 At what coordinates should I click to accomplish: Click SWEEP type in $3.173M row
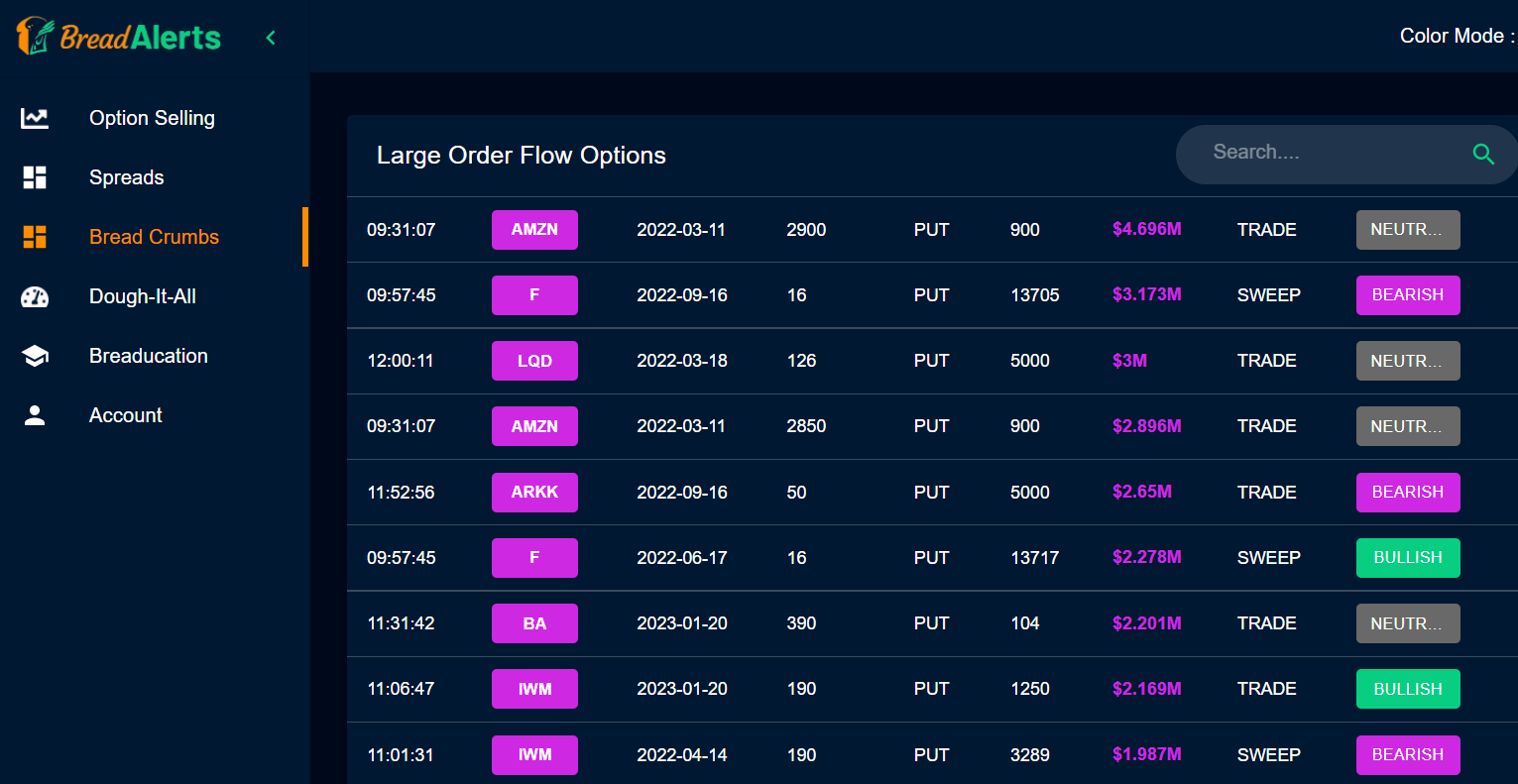(1269, 295)
